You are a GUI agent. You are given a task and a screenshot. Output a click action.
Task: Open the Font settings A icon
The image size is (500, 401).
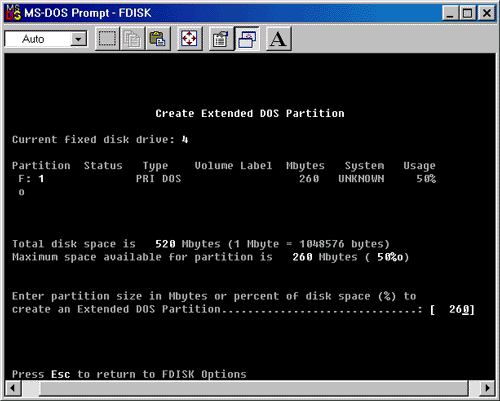(x=279, y=39)
